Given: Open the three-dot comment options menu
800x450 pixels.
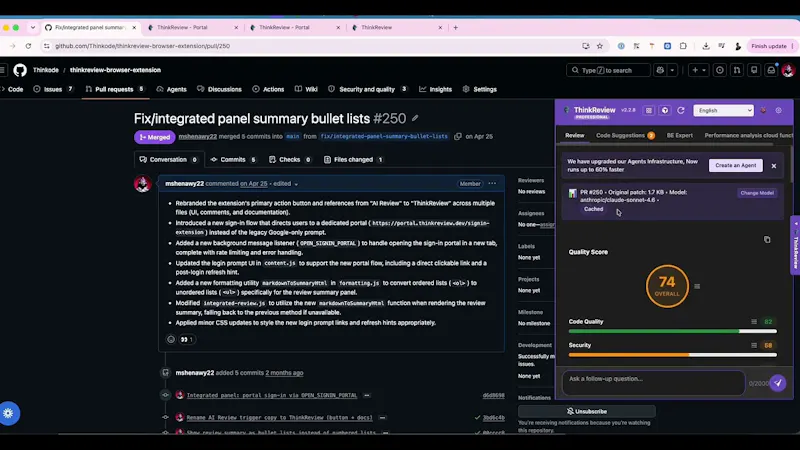Looking at the screenshot, I should (x=492, y=184).
